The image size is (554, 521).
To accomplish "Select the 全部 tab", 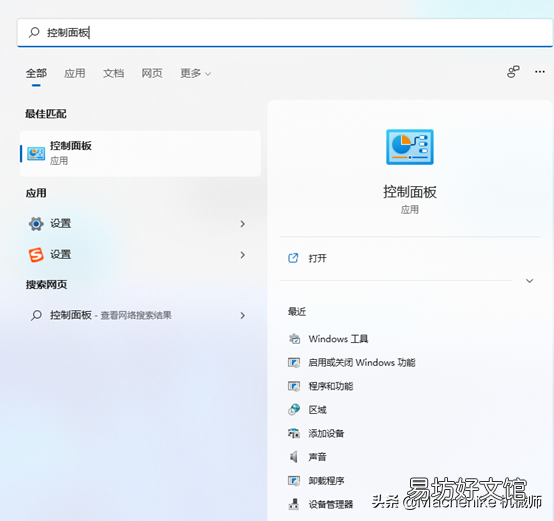I will tap(36, 73).
